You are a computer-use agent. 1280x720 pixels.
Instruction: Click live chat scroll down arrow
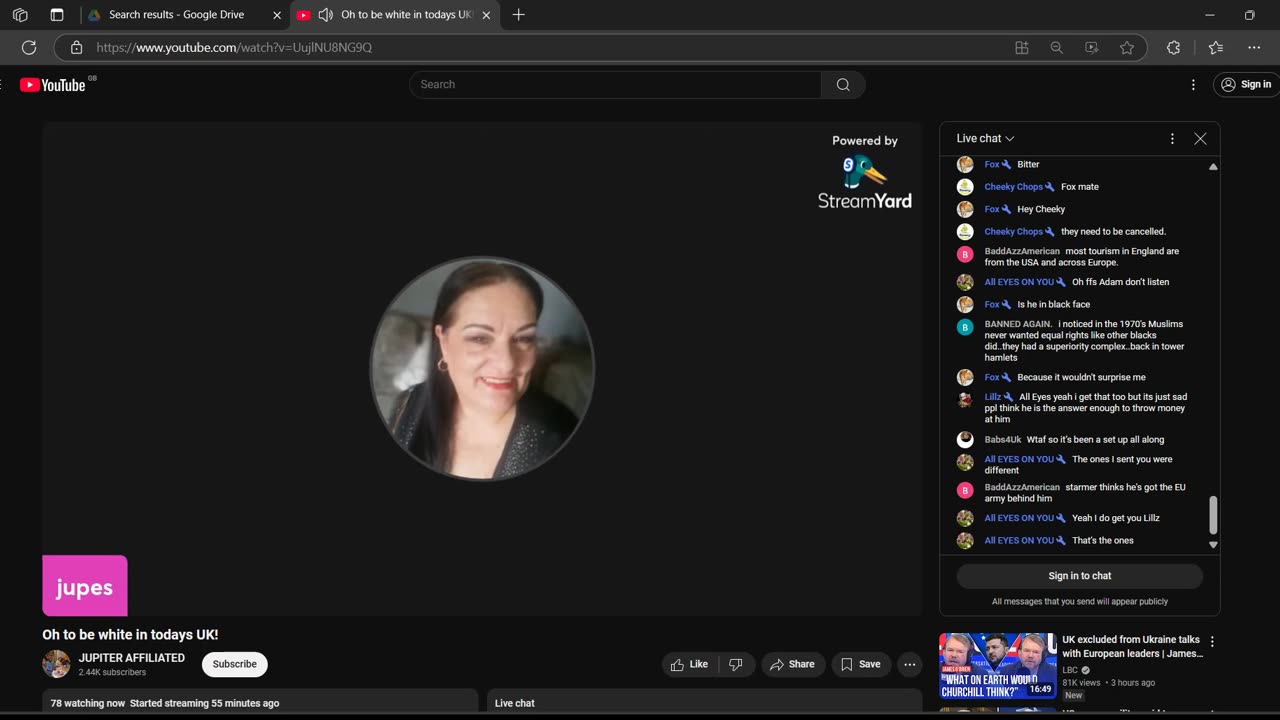click(1213, 545)
